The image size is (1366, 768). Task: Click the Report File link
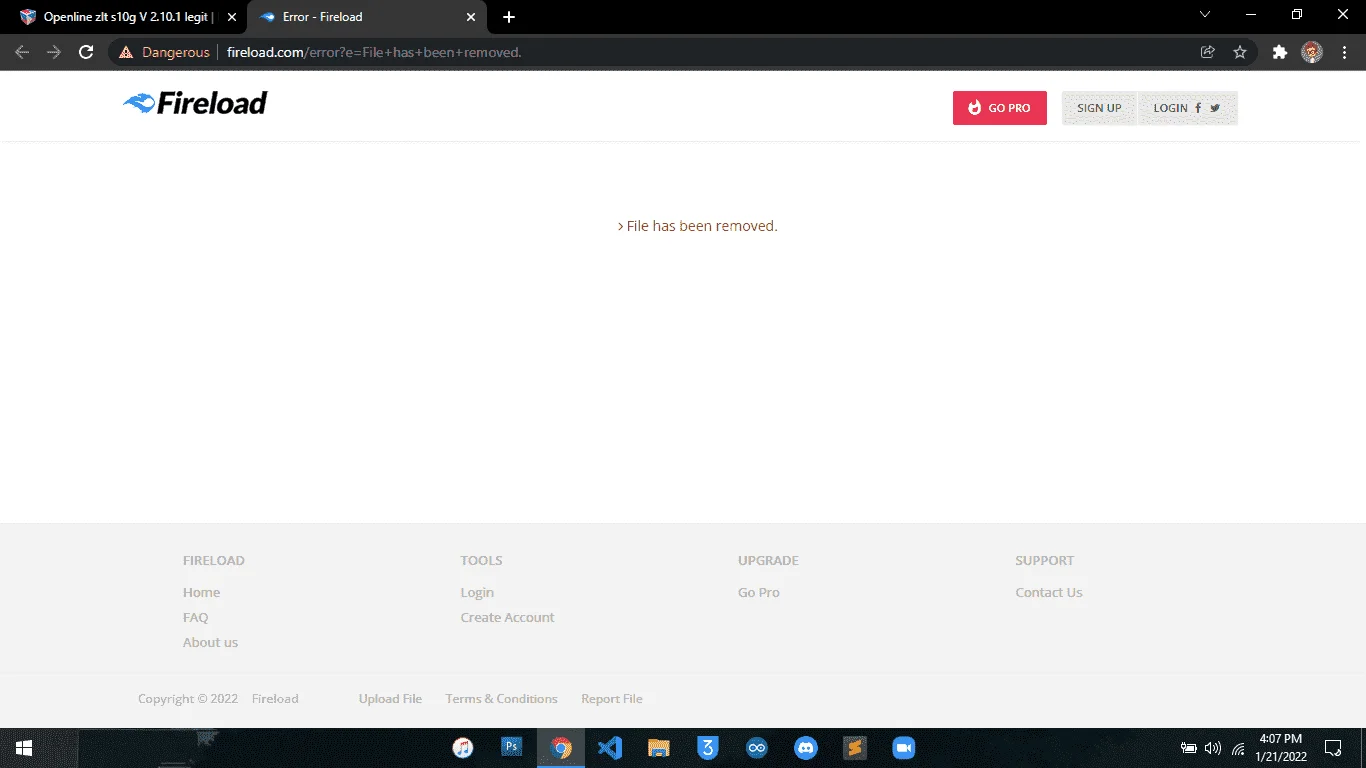click(x=612, y=699)
